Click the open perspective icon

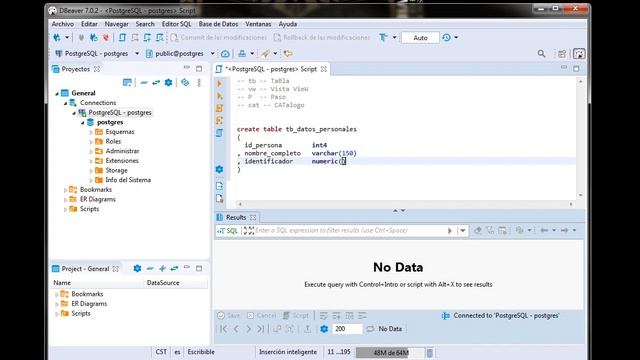pos(562,53)
